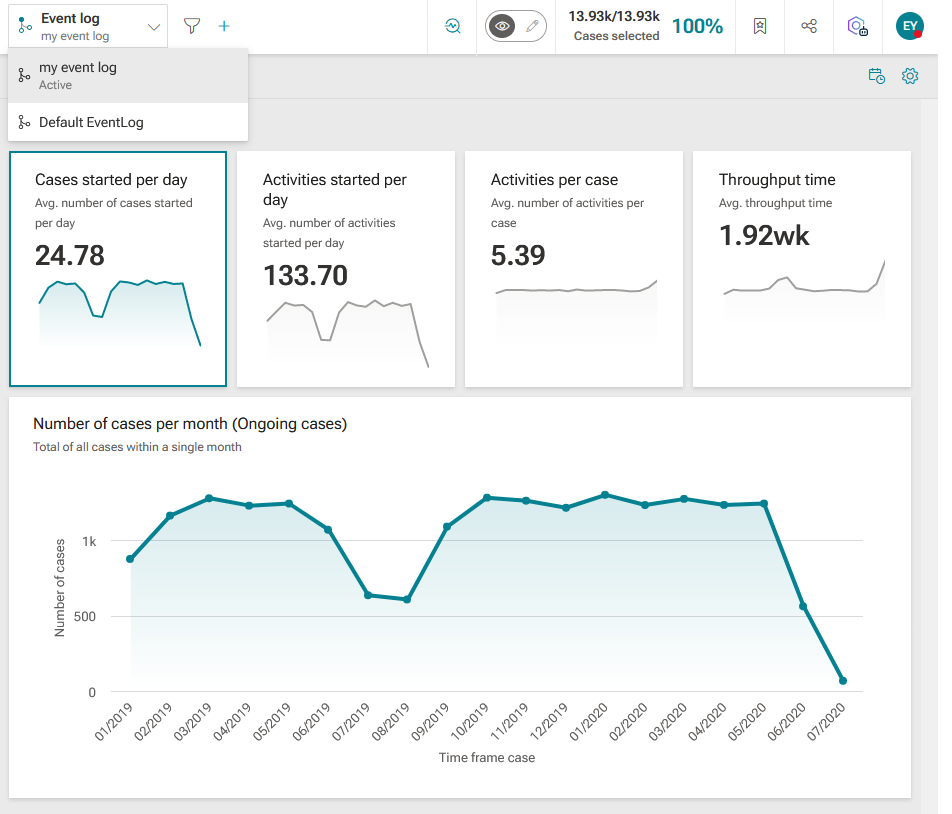The width and height of the screenshot is (952, 814).
Task: Switch to view mode eye toggle
Action: click(502, 26)
